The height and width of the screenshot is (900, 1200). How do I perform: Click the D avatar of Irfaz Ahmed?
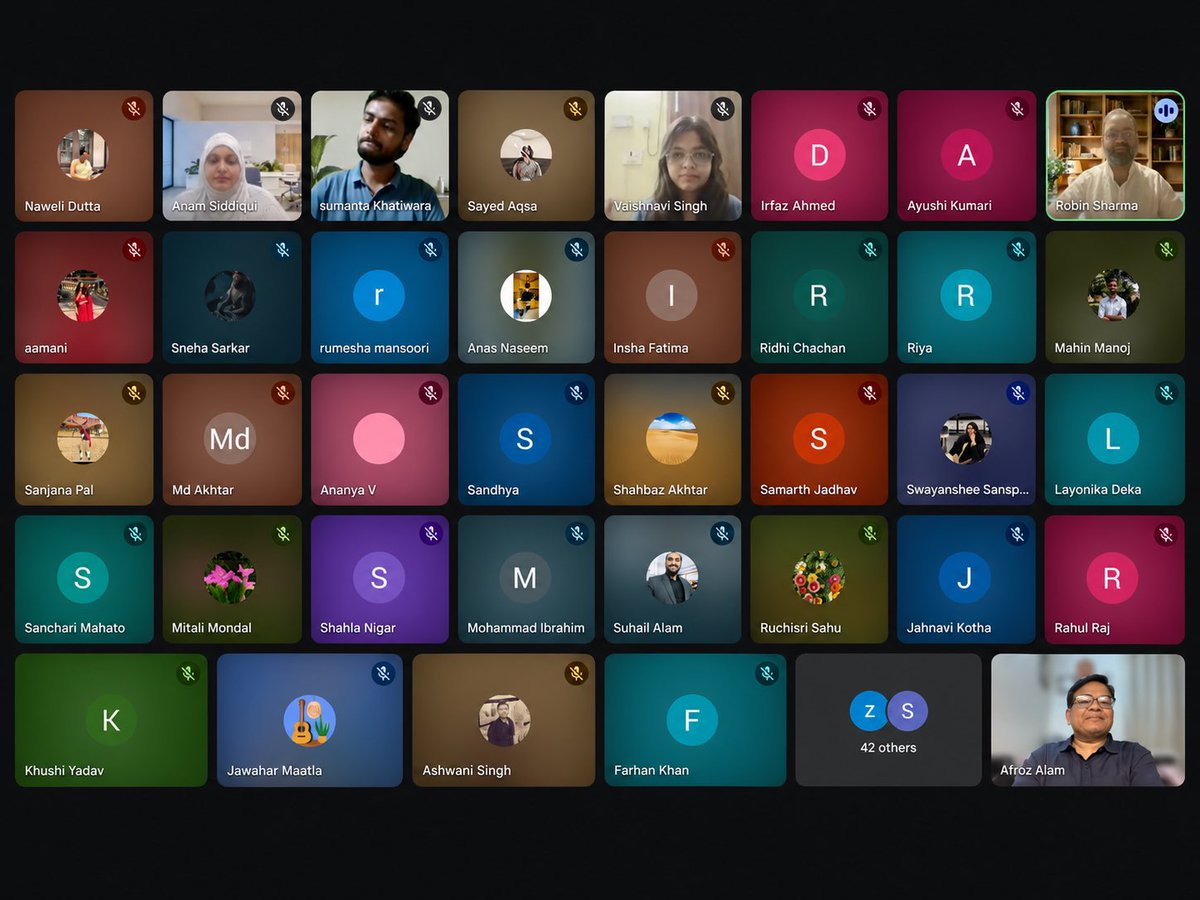coord(819,155)
